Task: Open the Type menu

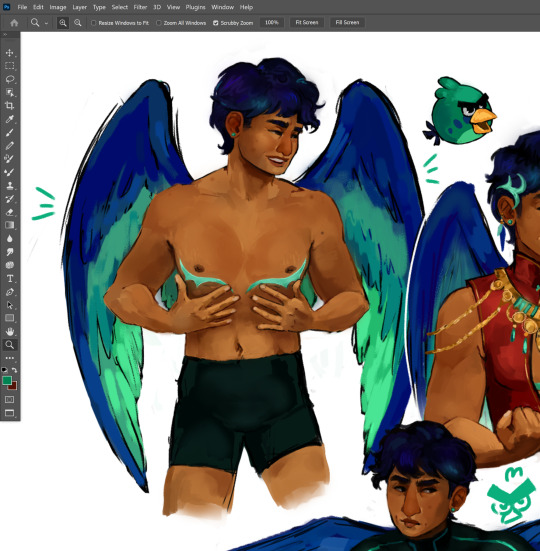Action: pyautogui.click(x=99, y=7)
